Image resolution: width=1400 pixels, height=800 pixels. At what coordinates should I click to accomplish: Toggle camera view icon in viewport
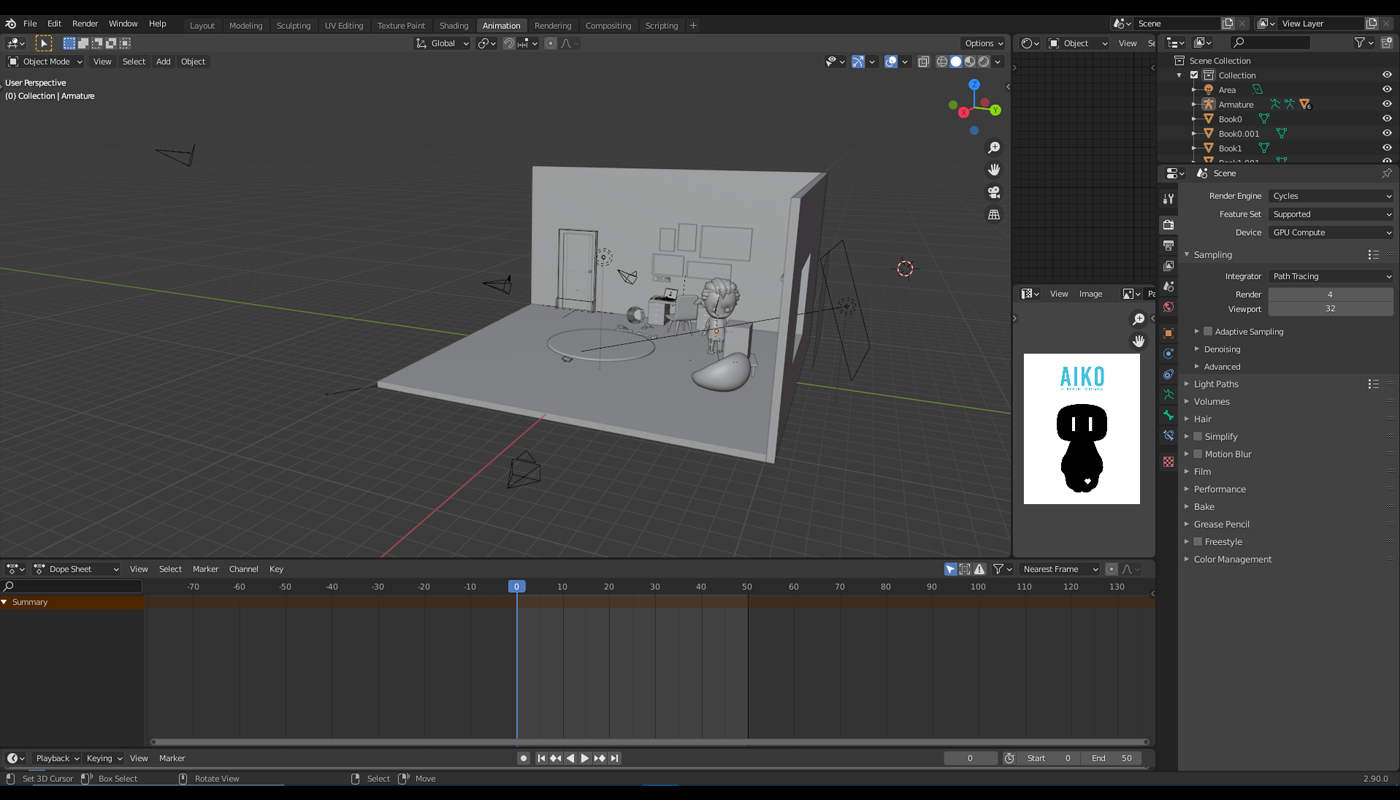pos(993,192)
